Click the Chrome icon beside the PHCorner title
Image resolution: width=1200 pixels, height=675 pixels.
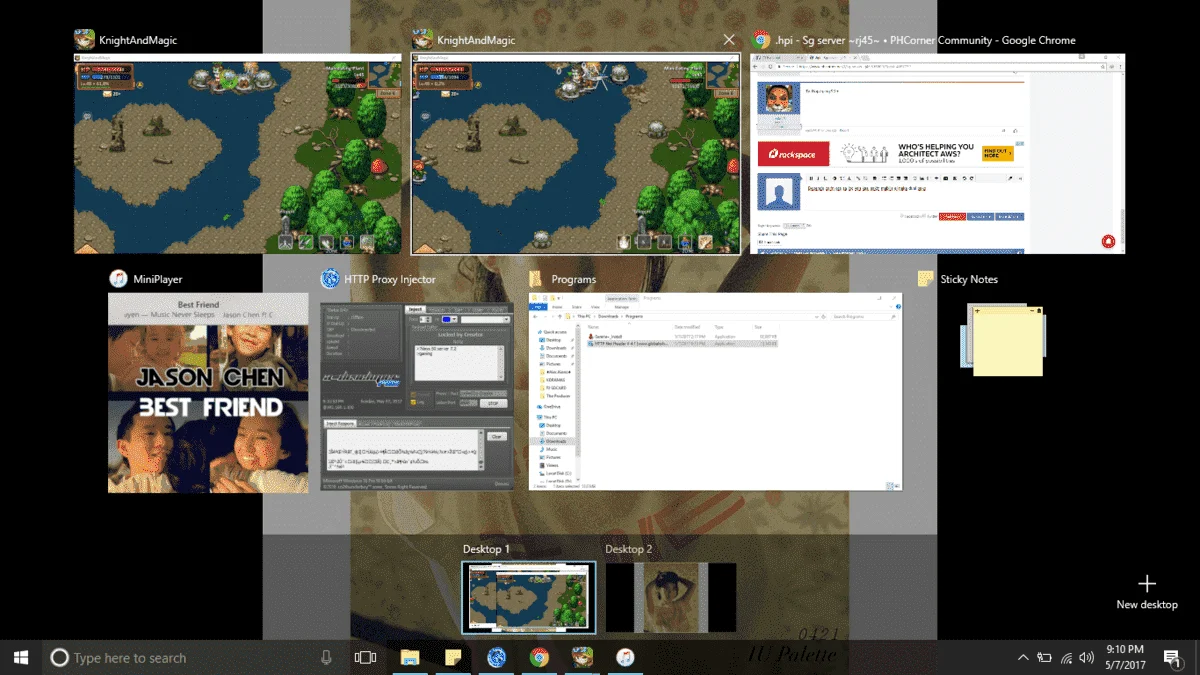[x=760, y=40]
